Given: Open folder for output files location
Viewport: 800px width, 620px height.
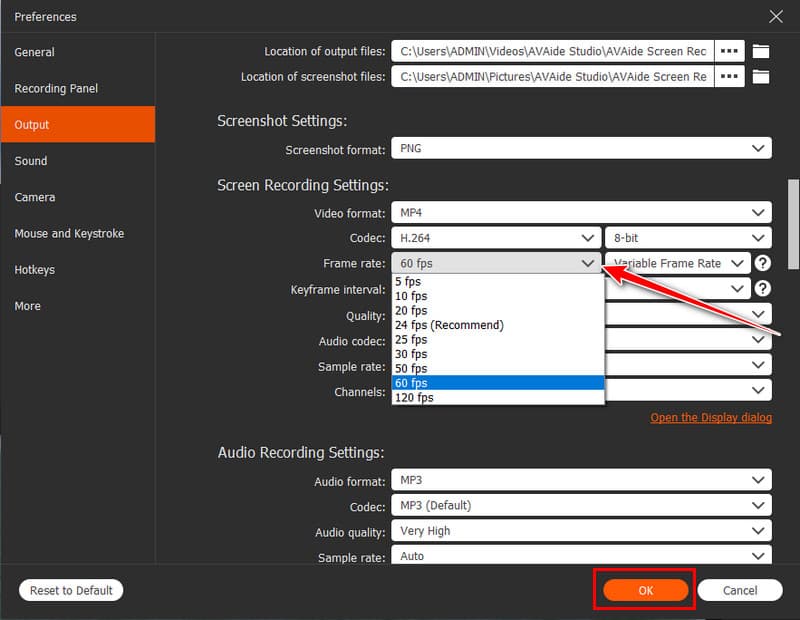Looking at the screenshot, I should [x=761, y=51].
